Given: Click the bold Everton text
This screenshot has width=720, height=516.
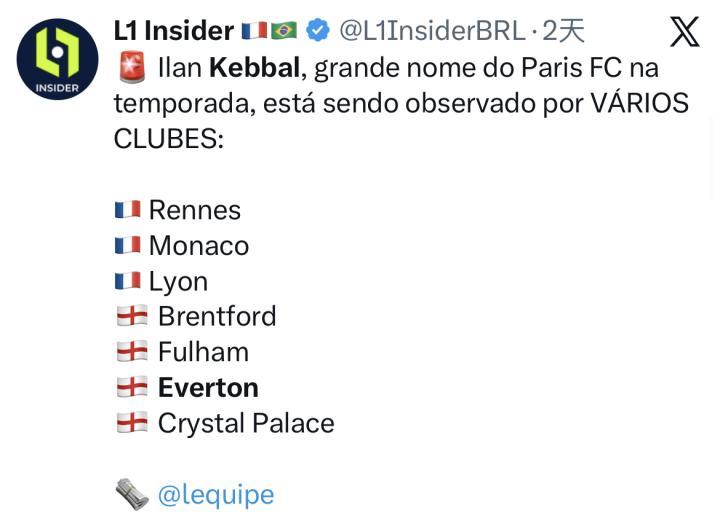Looking at the screenshot, I should click(208, 387).
